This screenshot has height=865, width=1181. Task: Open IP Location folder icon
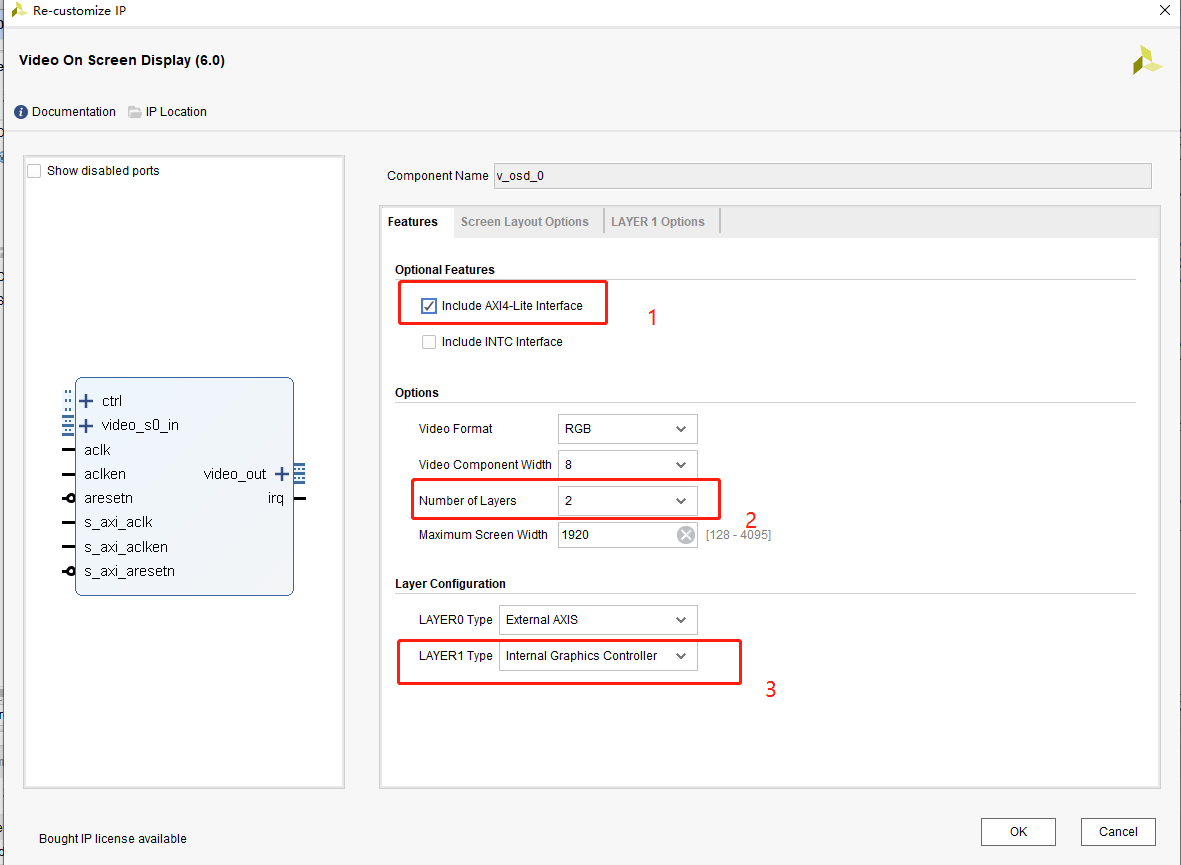click(135, 112)
